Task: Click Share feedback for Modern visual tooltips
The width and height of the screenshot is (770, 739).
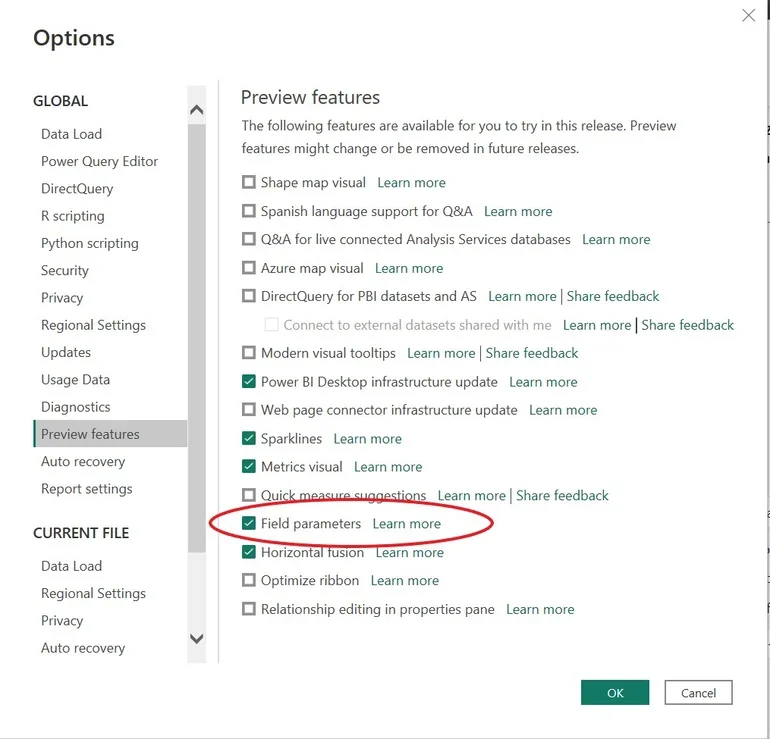Action: (532, 354)
